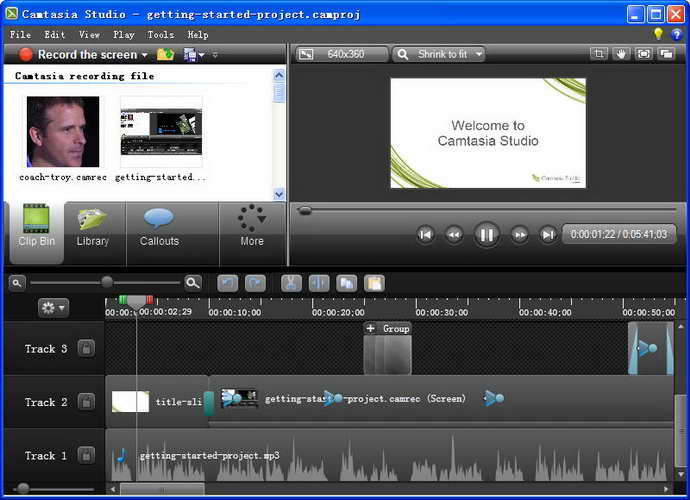Select the Pan hand tool above preview
690x500 pixels.
[x=621, y=54]
